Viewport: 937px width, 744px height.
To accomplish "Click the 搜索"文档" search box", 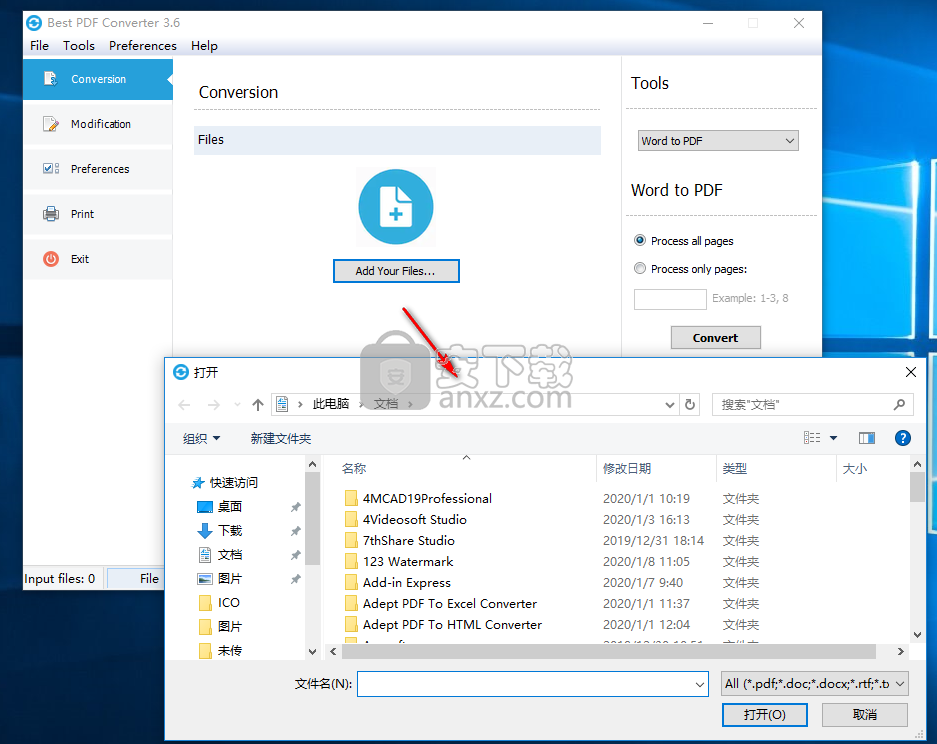I will (x=813, y=405).
